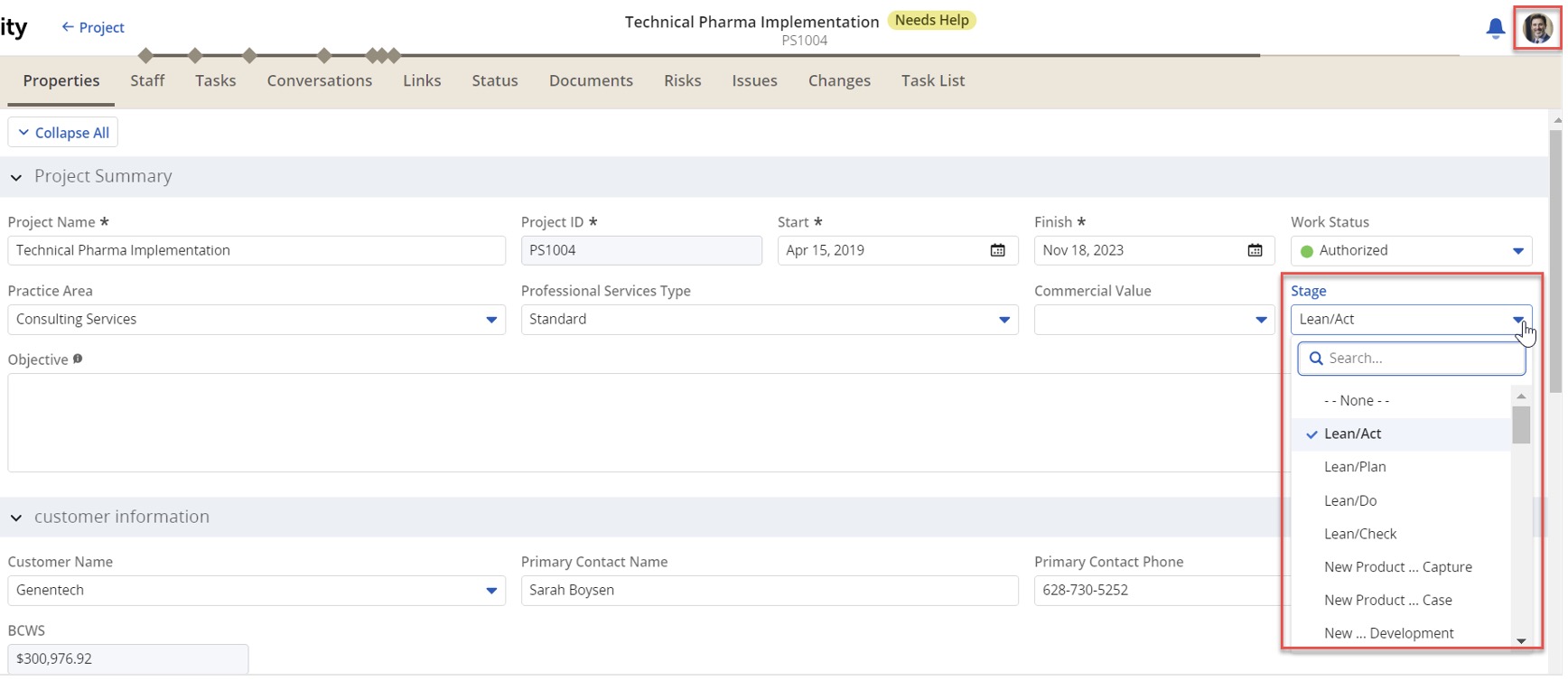View the Issues tab
This screenshot has height=681, width=1568.
[757, 81]
